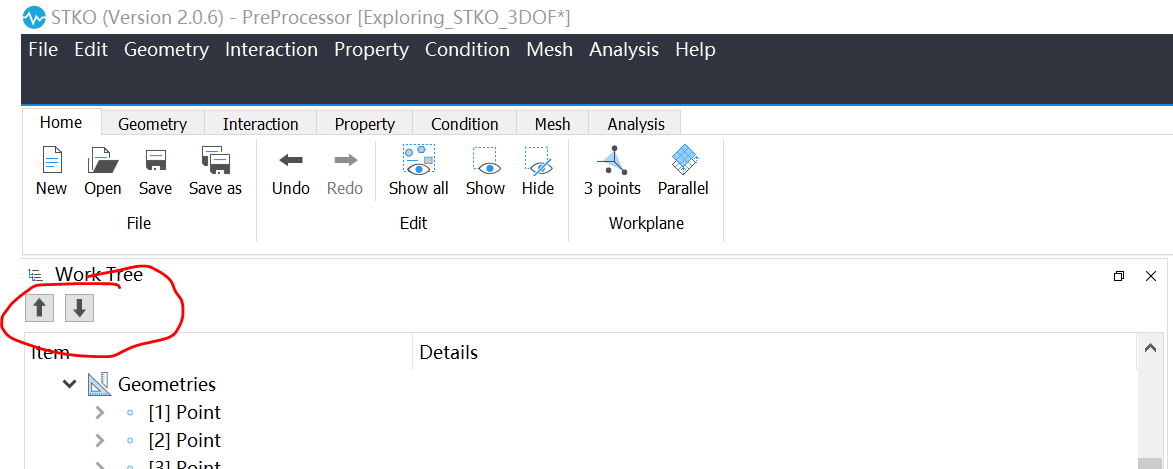Open the Edit menu
1173x469 pixels.
click(x=91, y=49)
